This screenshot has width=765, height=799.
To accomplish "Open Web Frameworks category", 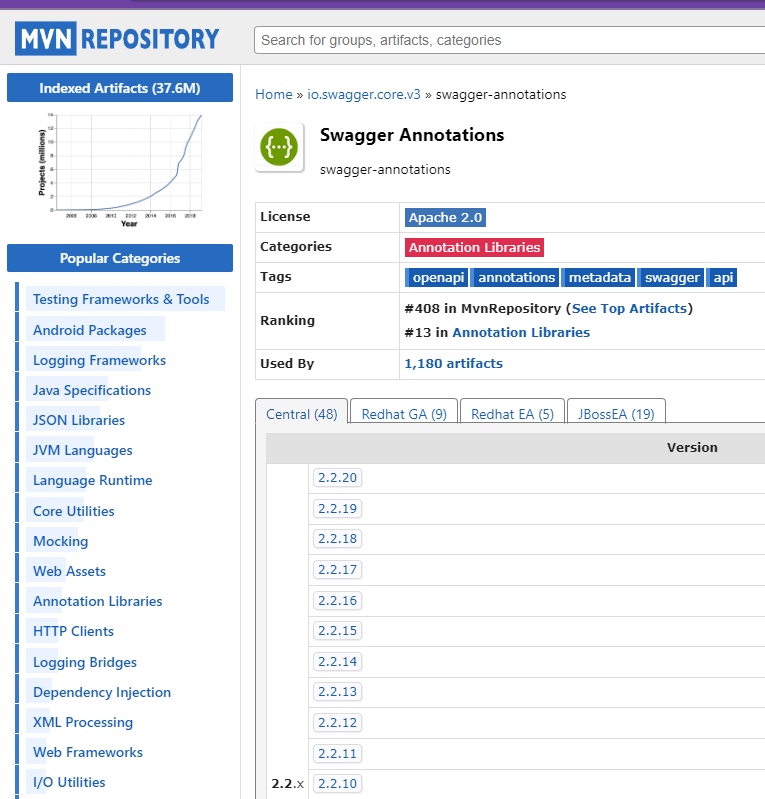I will (88, 753).
